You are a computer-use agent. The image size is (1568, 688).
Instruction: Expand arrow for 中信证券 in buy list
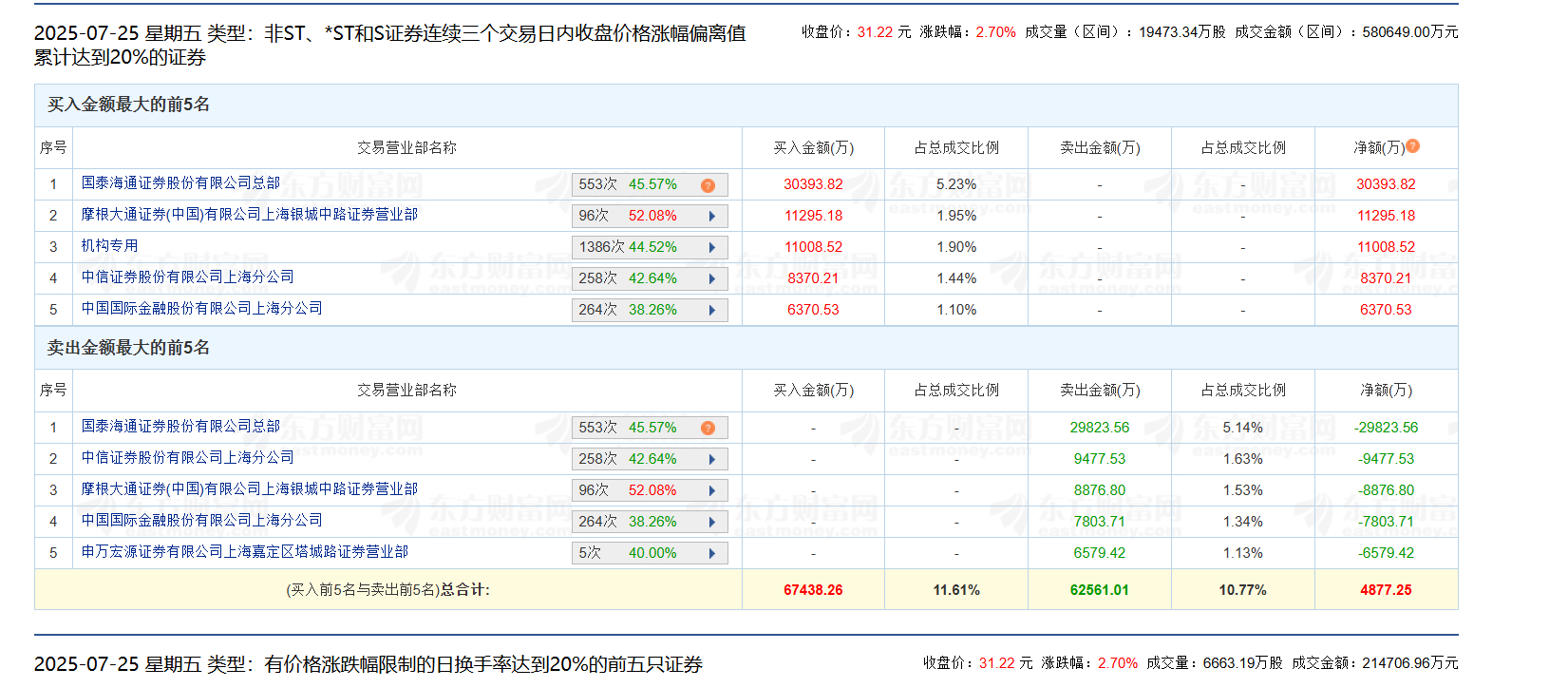pos(712,279)
